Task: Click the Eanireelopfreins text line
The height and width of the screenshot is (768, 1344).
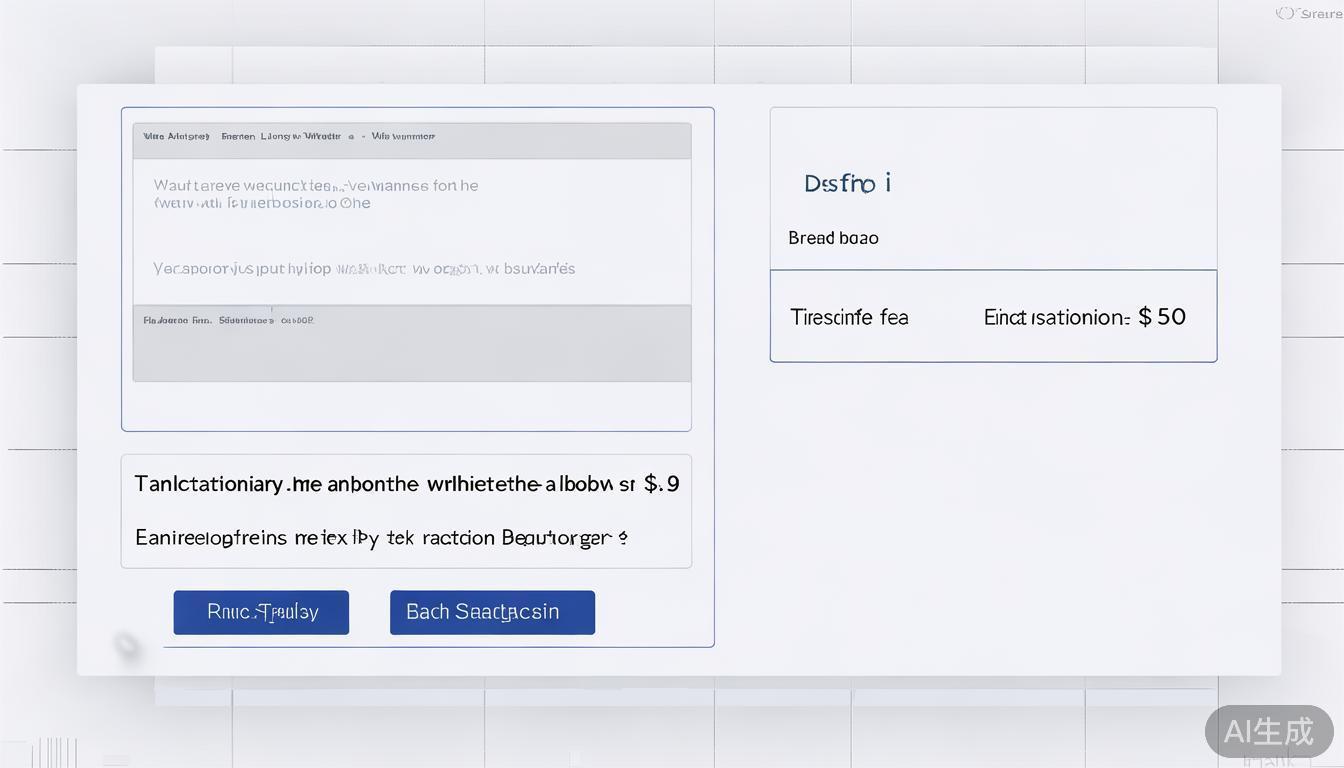Action: point(381,538)
